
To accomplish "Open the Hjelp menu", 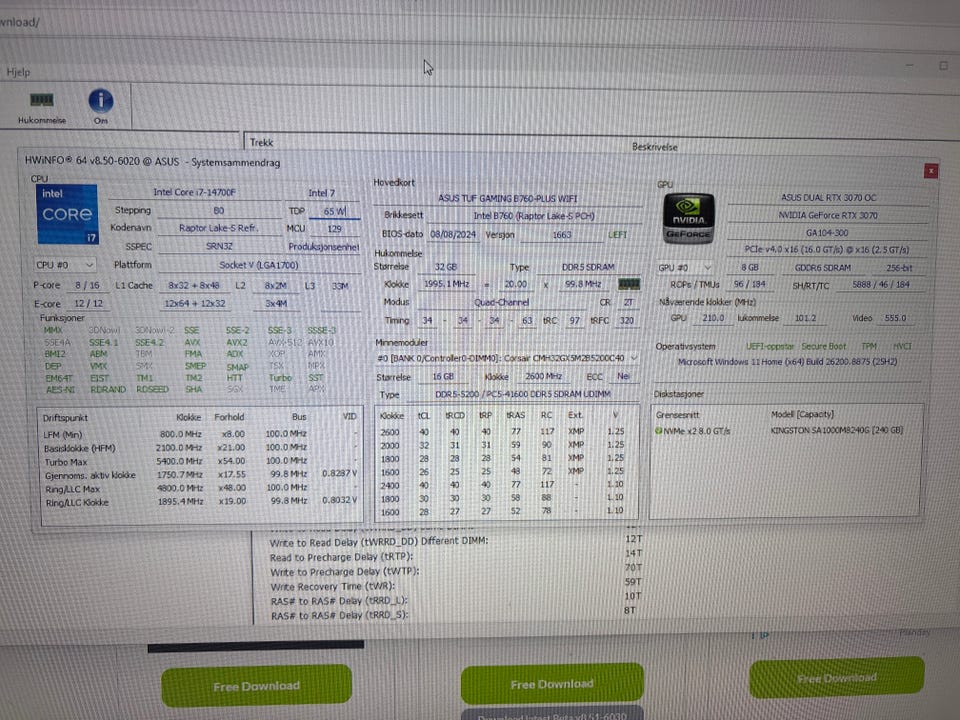I will pyautogui.click(x=18, y=72).
